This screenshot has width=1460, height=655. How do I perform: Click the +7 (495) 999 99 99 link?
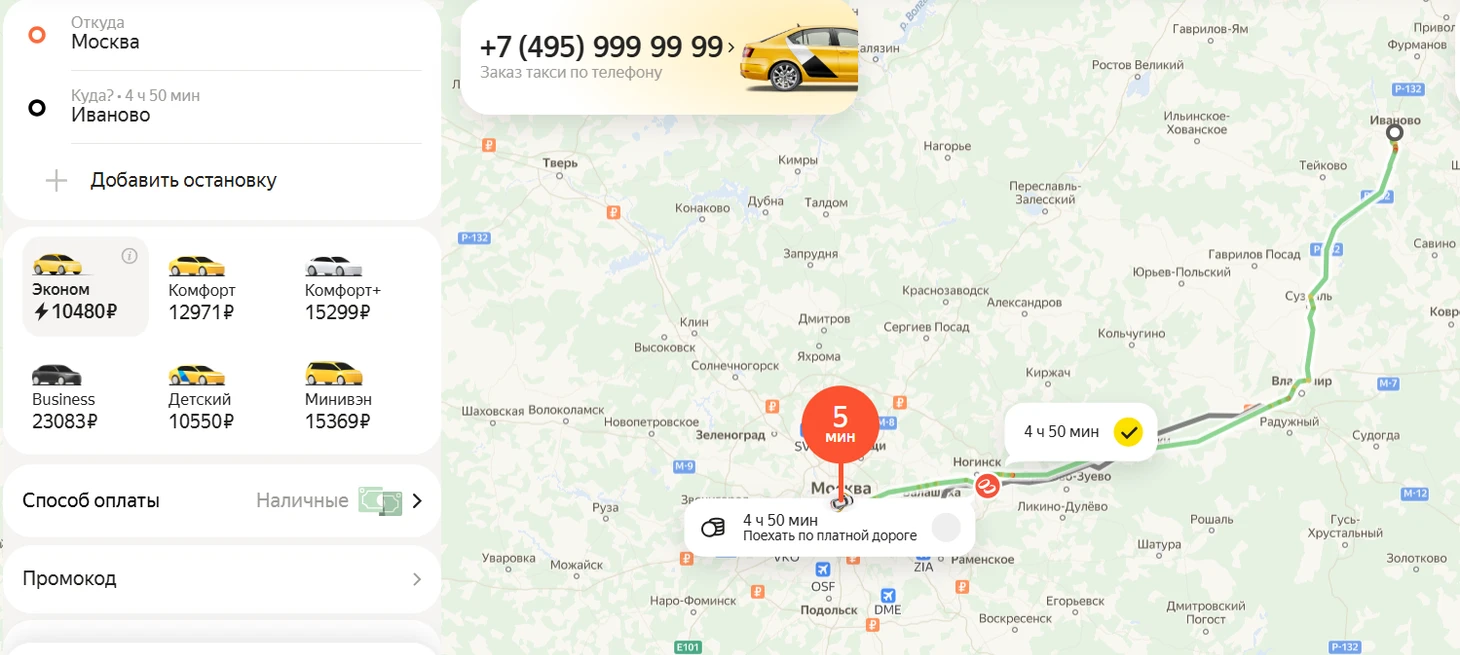pyautogui.click(x=601, y=47)
